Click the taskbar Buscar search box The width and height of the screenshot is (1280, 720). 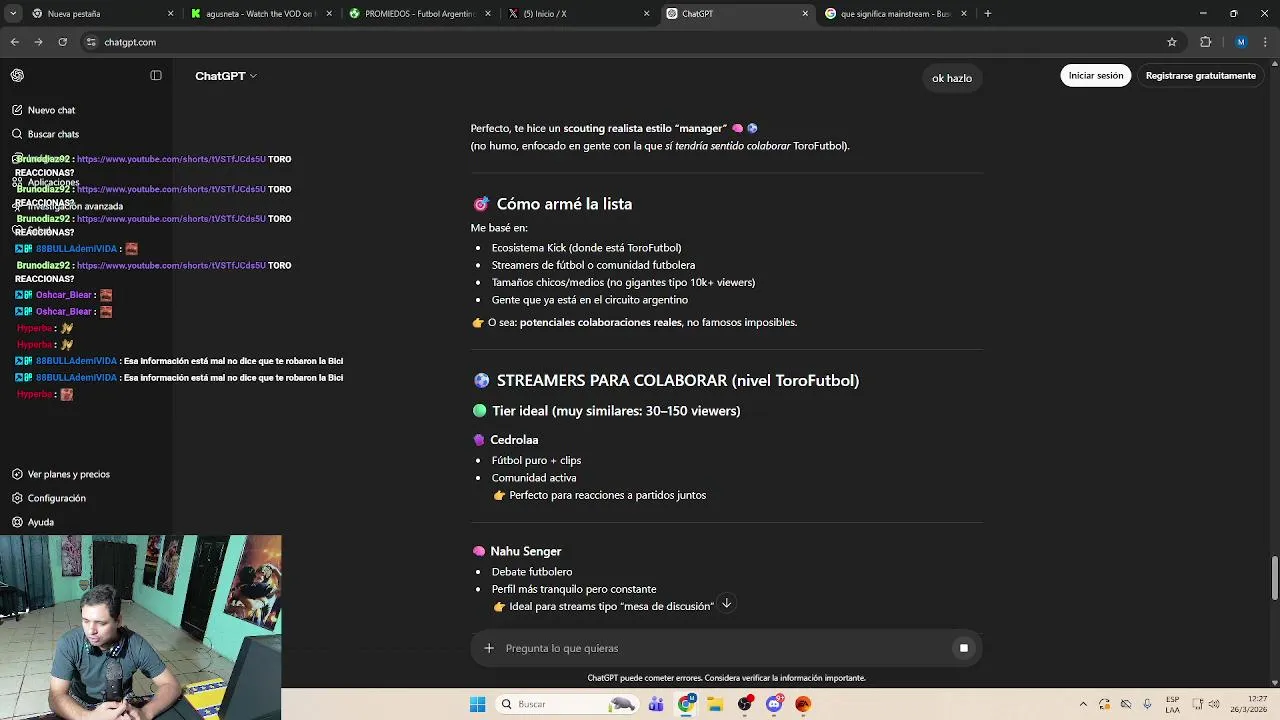click(568, 704)
